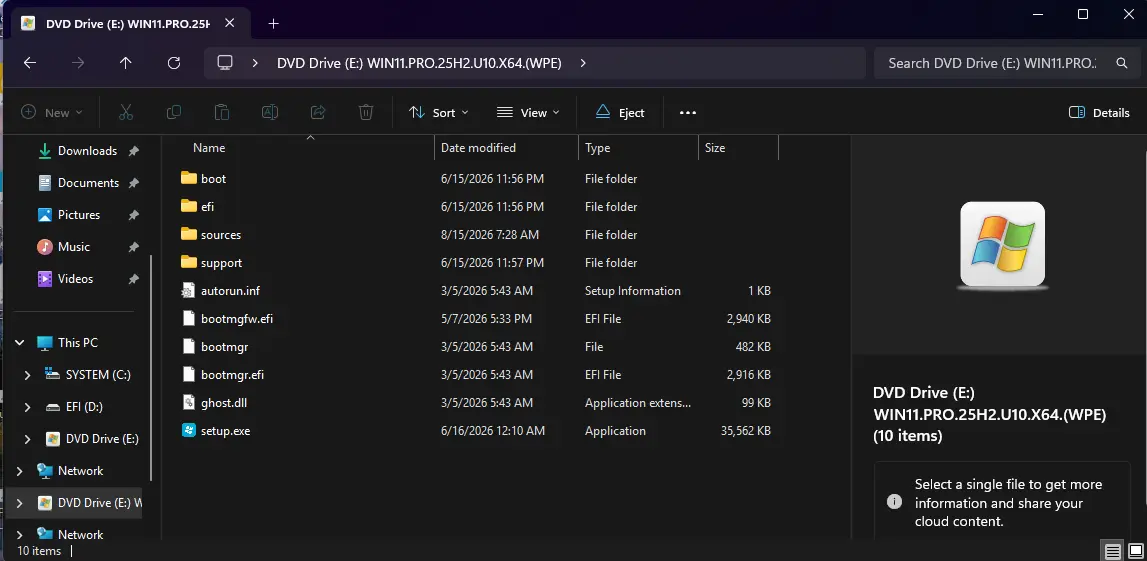
Task: Expand the EFI (D:) drive node
Action: (28, 407)
